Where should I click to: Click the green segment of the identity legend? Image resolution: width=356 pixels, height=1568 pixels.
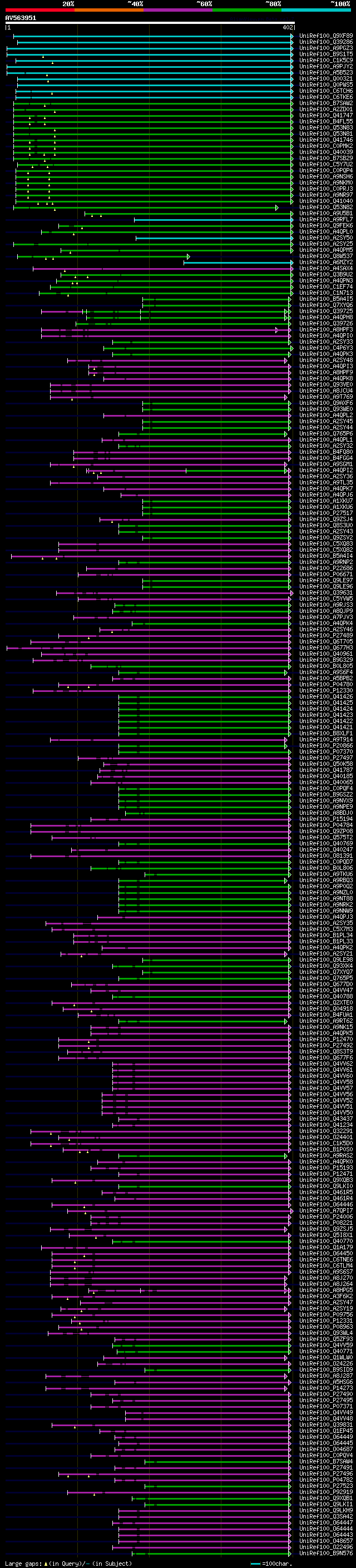coord(247,10)
